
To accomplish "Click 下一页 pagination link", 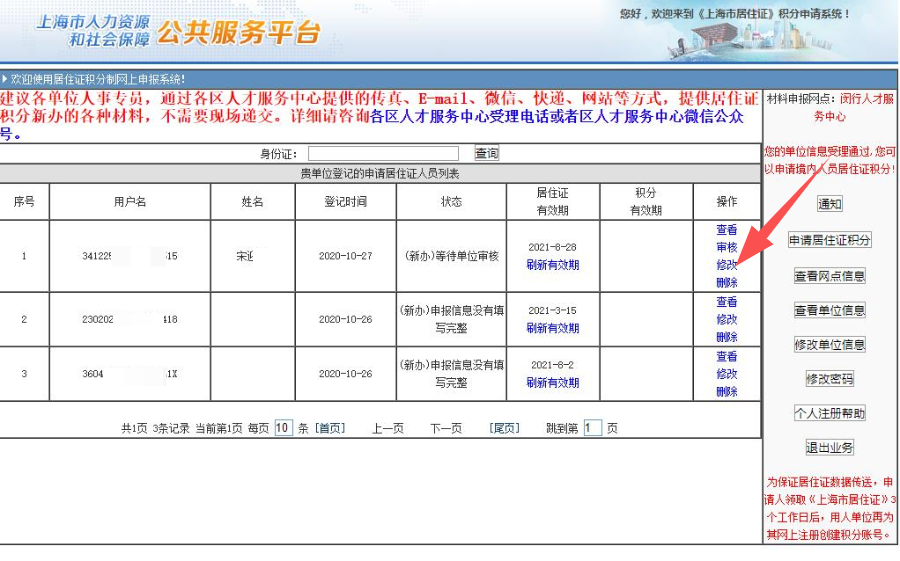I will [x=446, y=428].
